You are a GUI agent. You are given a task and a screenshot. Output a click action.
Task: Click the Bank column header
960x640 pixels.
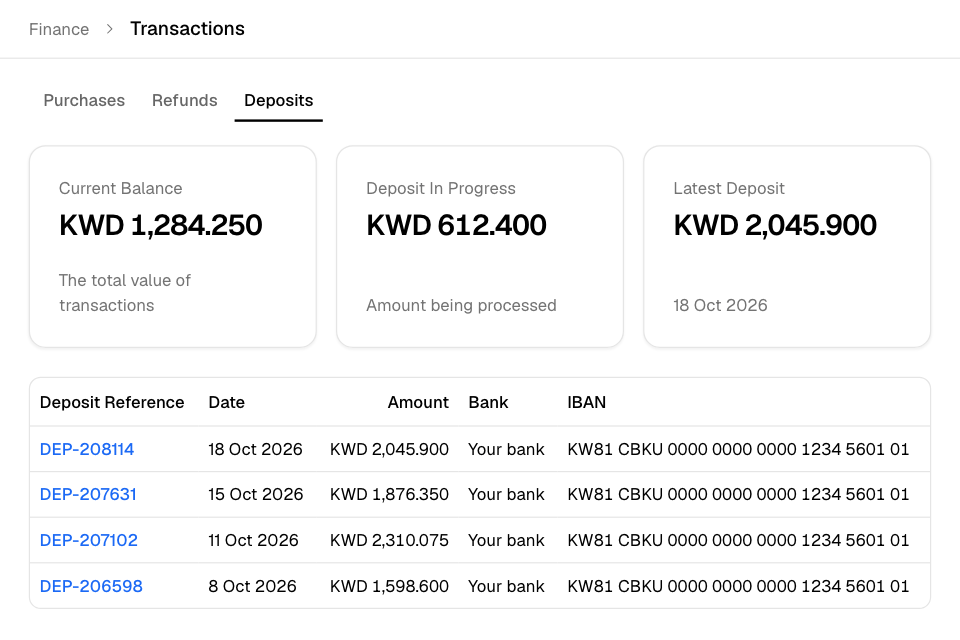tap(488, 402)
